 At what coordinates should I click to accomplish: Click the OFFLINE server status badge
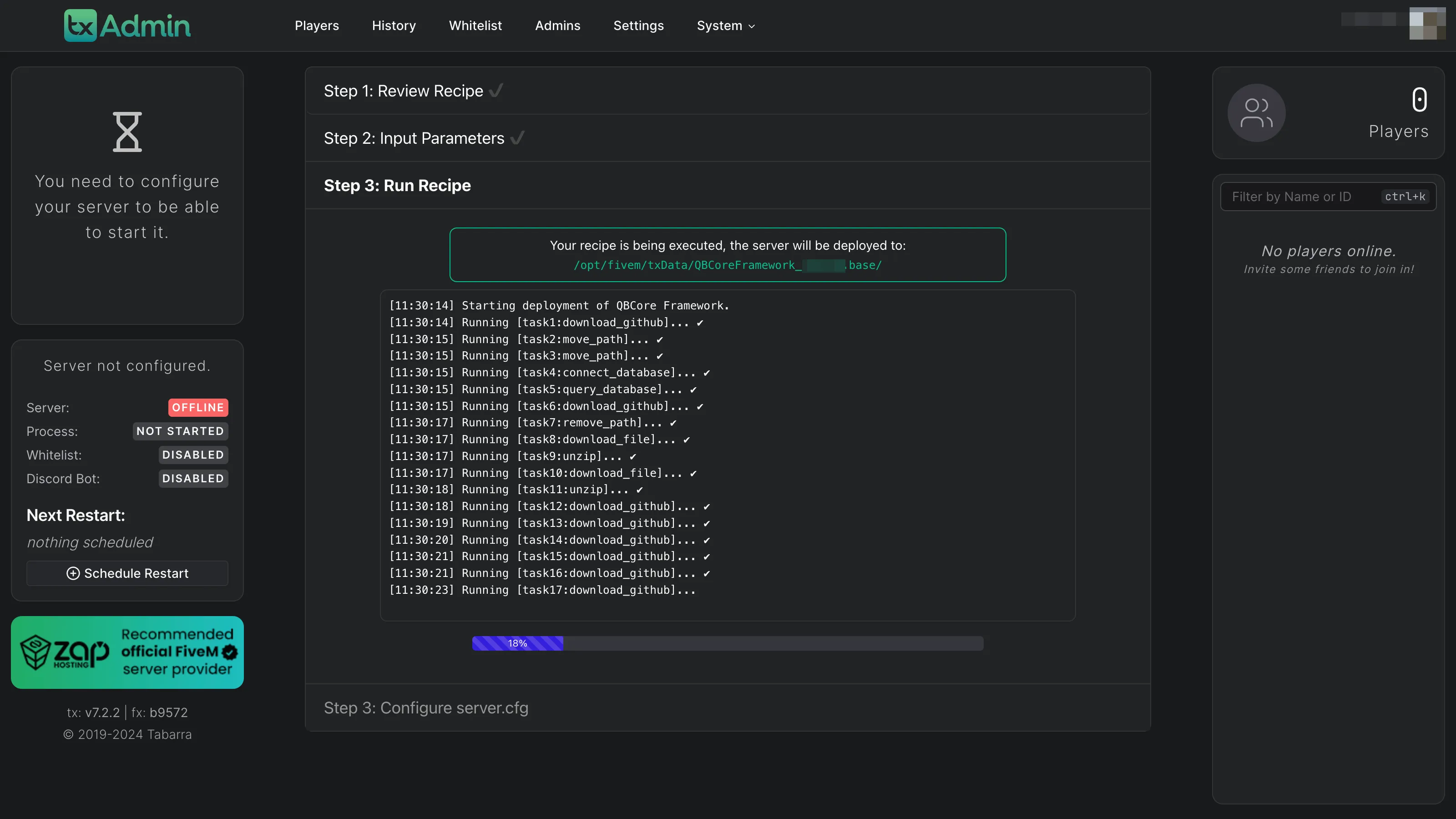tap(198, 407)
